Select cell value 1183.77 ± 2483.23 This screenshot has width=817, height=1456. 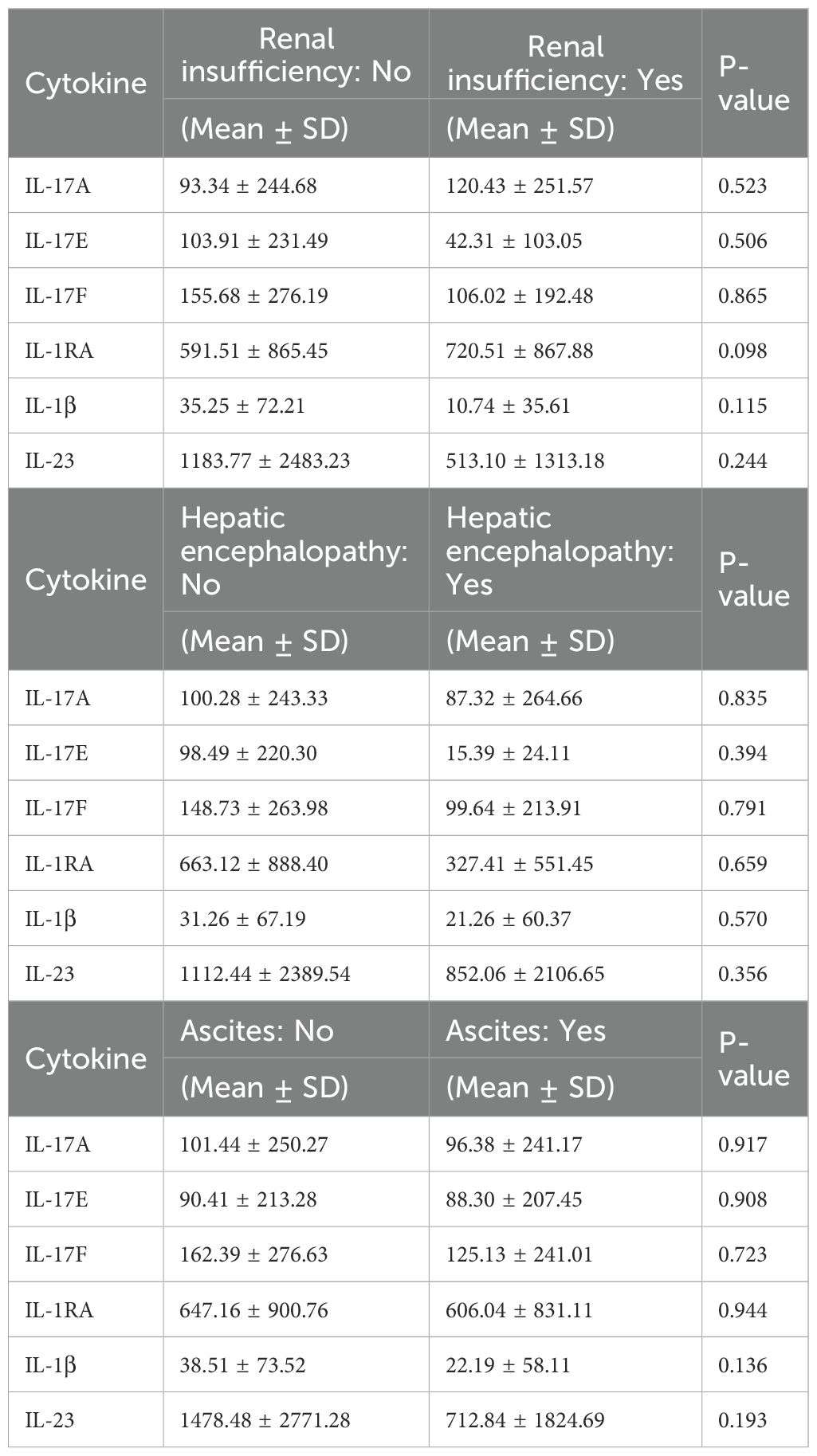[265, 461]
